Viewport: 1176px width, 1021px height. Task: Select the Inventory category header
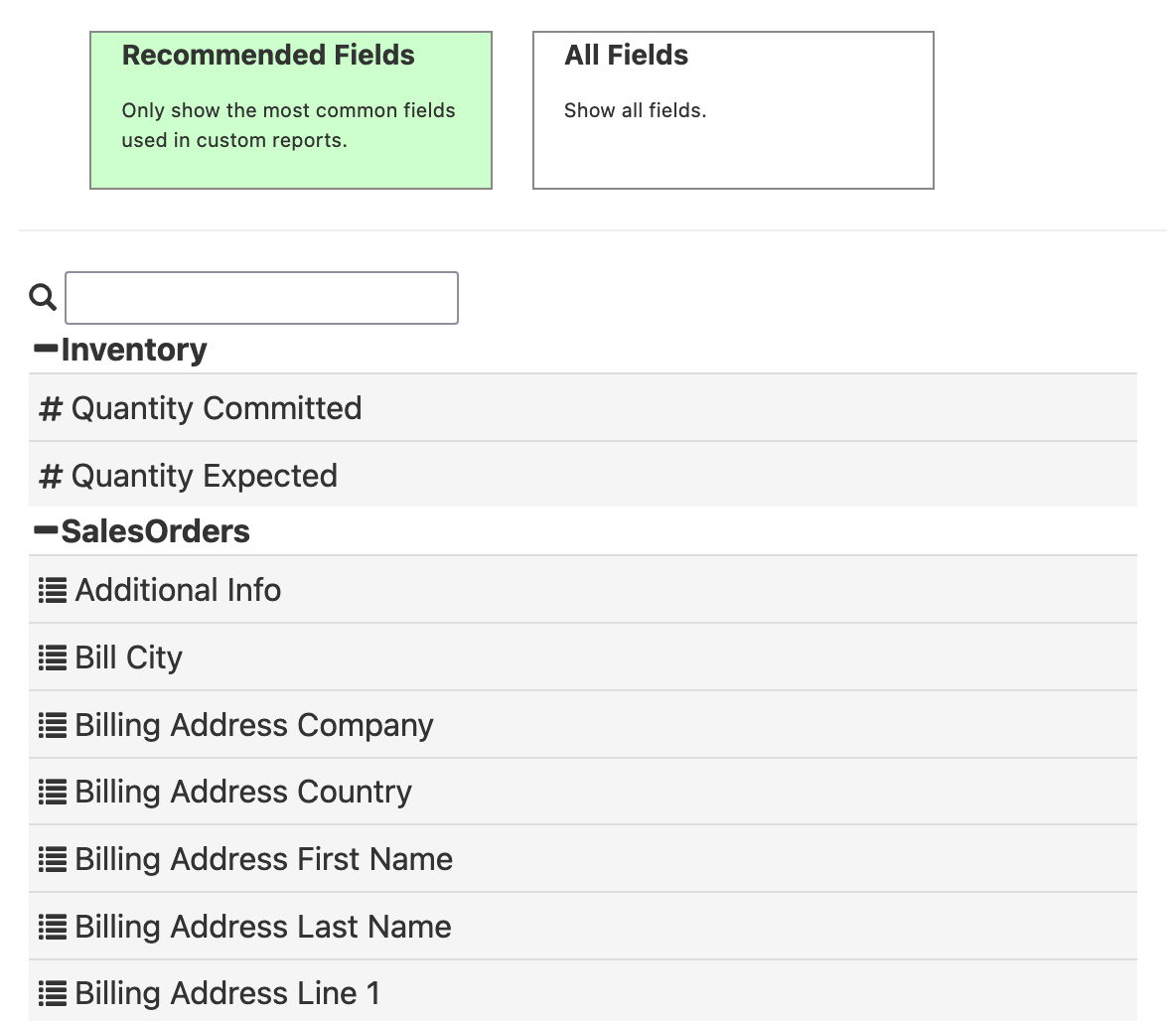click(x=133, y=349)
